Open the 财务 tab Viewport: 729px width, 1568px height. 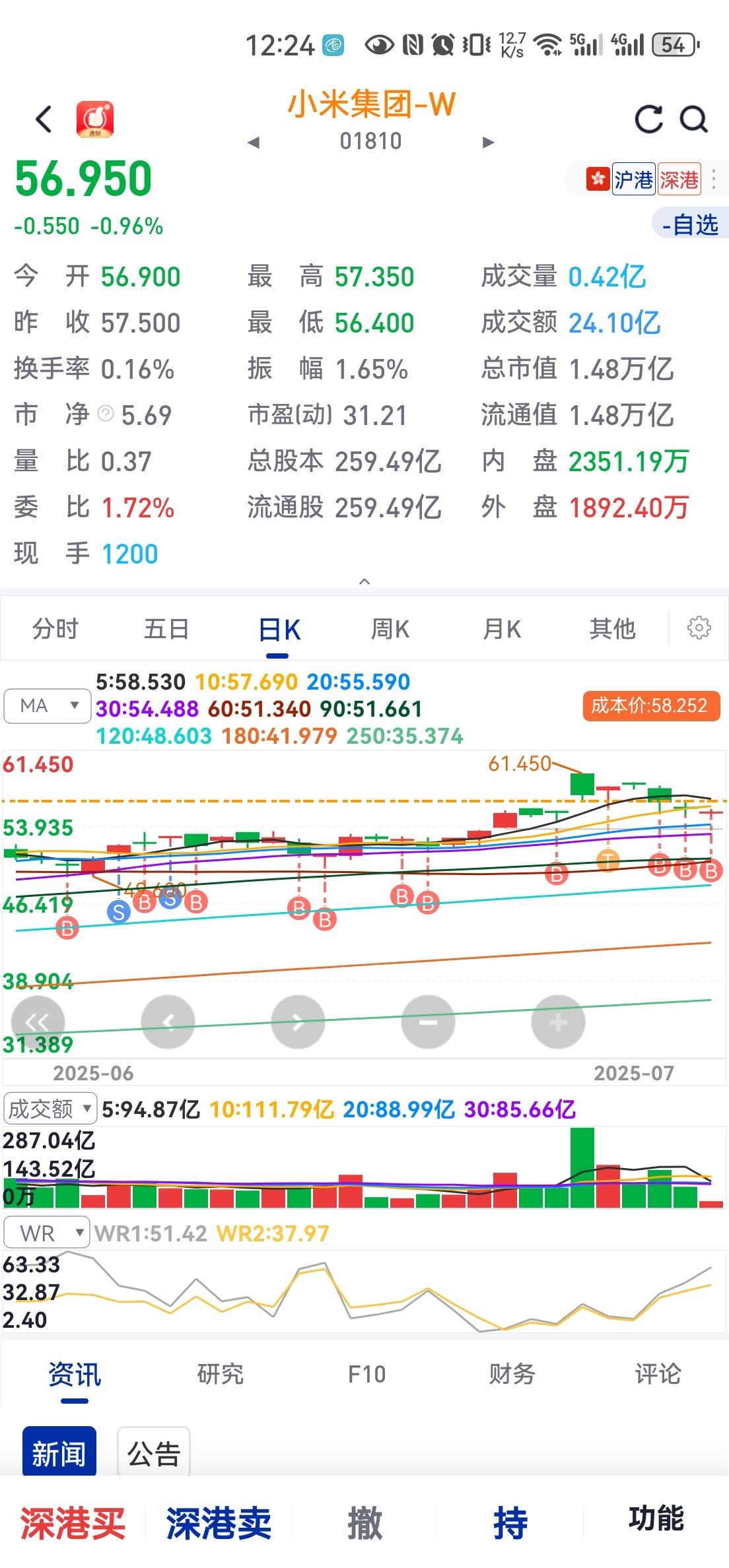coord(512,1374)
